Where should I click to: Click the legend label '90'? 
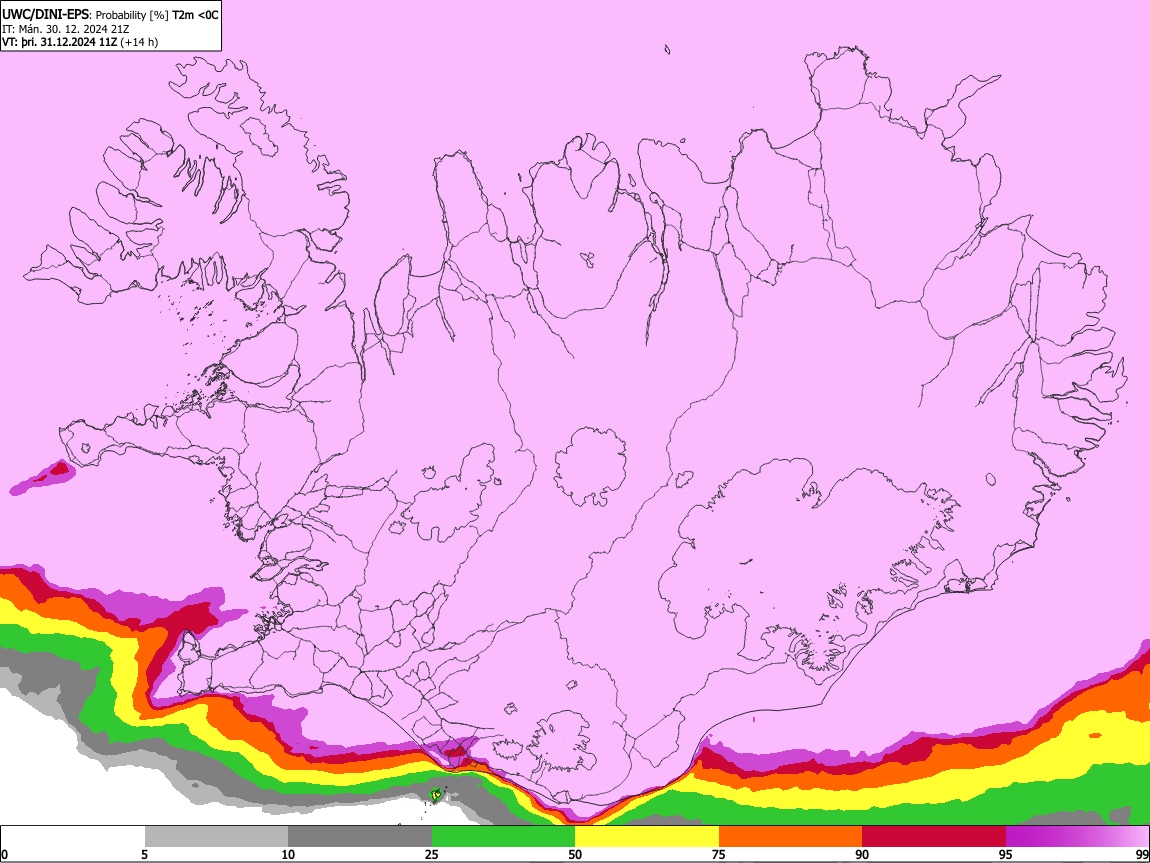tap(862, 855)
